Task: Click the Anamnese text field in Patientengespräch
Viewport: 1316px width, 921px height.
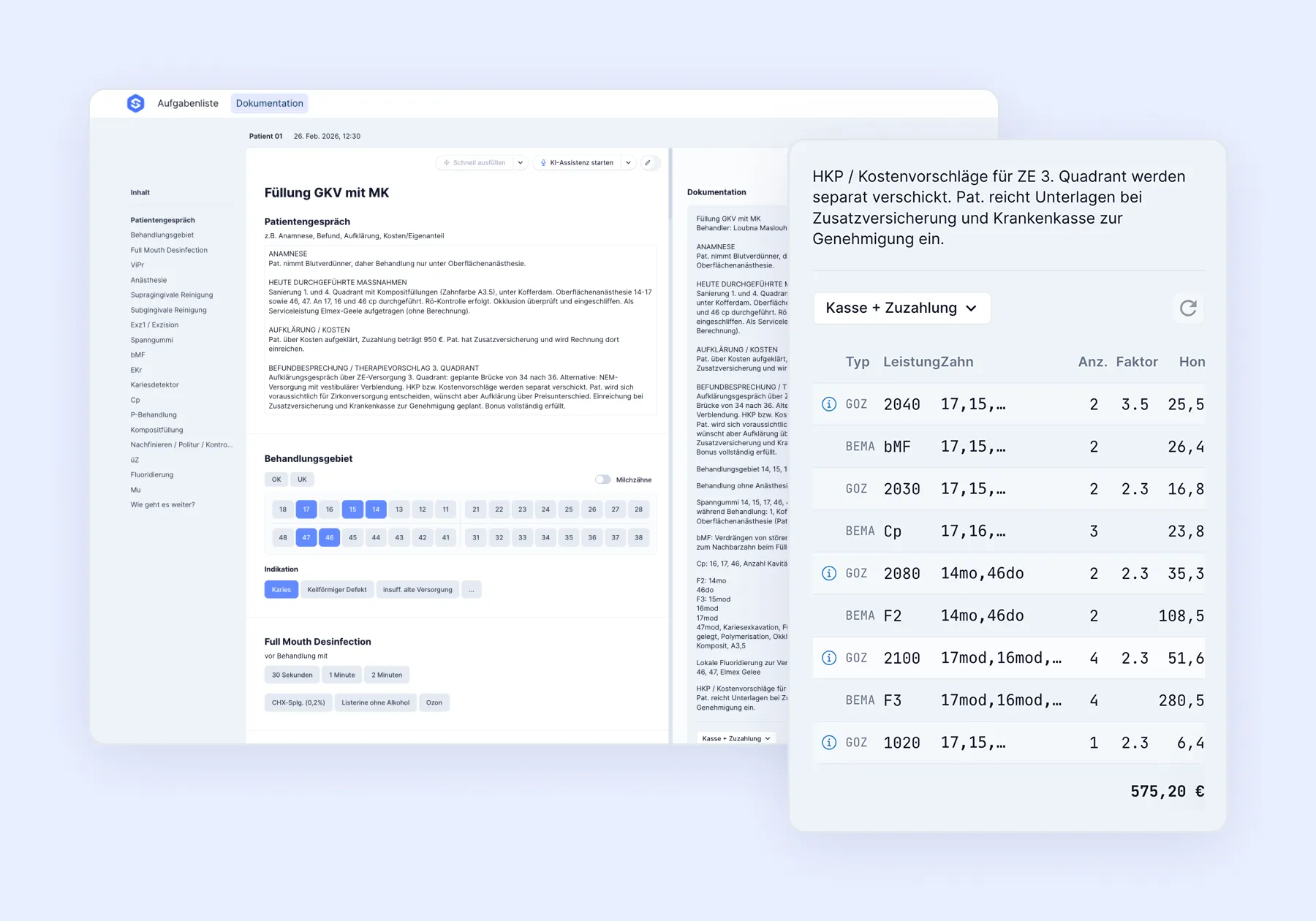Action: pos(460,330)
